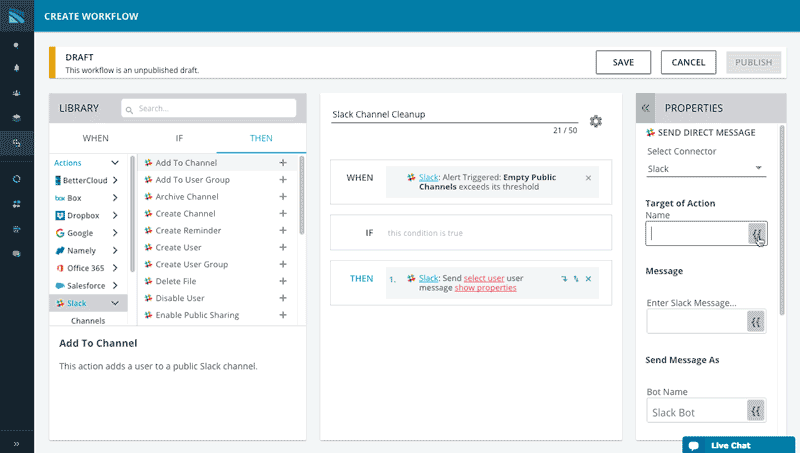The image size is (800, 453).
Task: Expand the BetterCloud connector category
Action: 115,180
